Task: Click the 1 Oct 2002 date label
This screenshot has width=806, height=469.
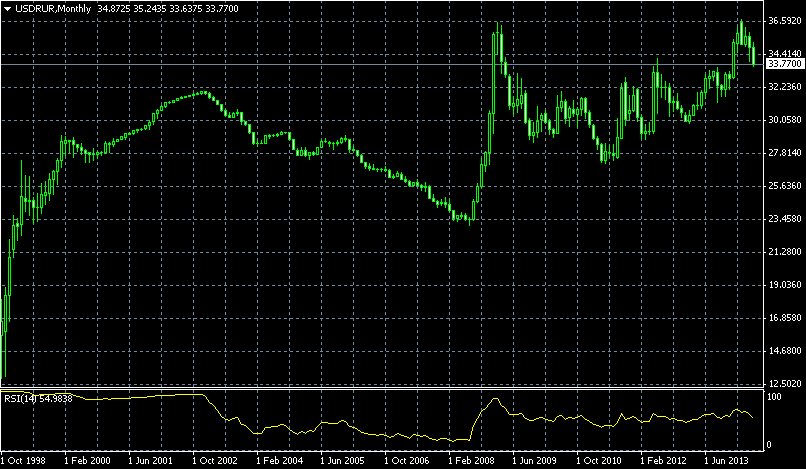Action: (216, 459)
